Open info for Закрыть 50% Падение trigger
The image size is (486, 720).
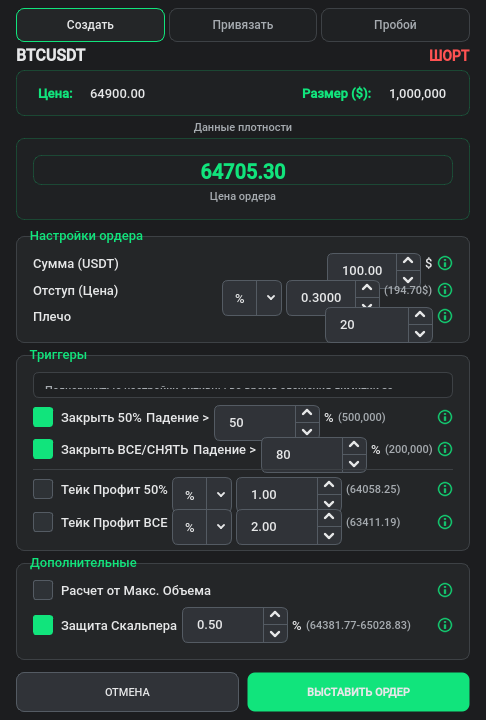coord(445,417)
